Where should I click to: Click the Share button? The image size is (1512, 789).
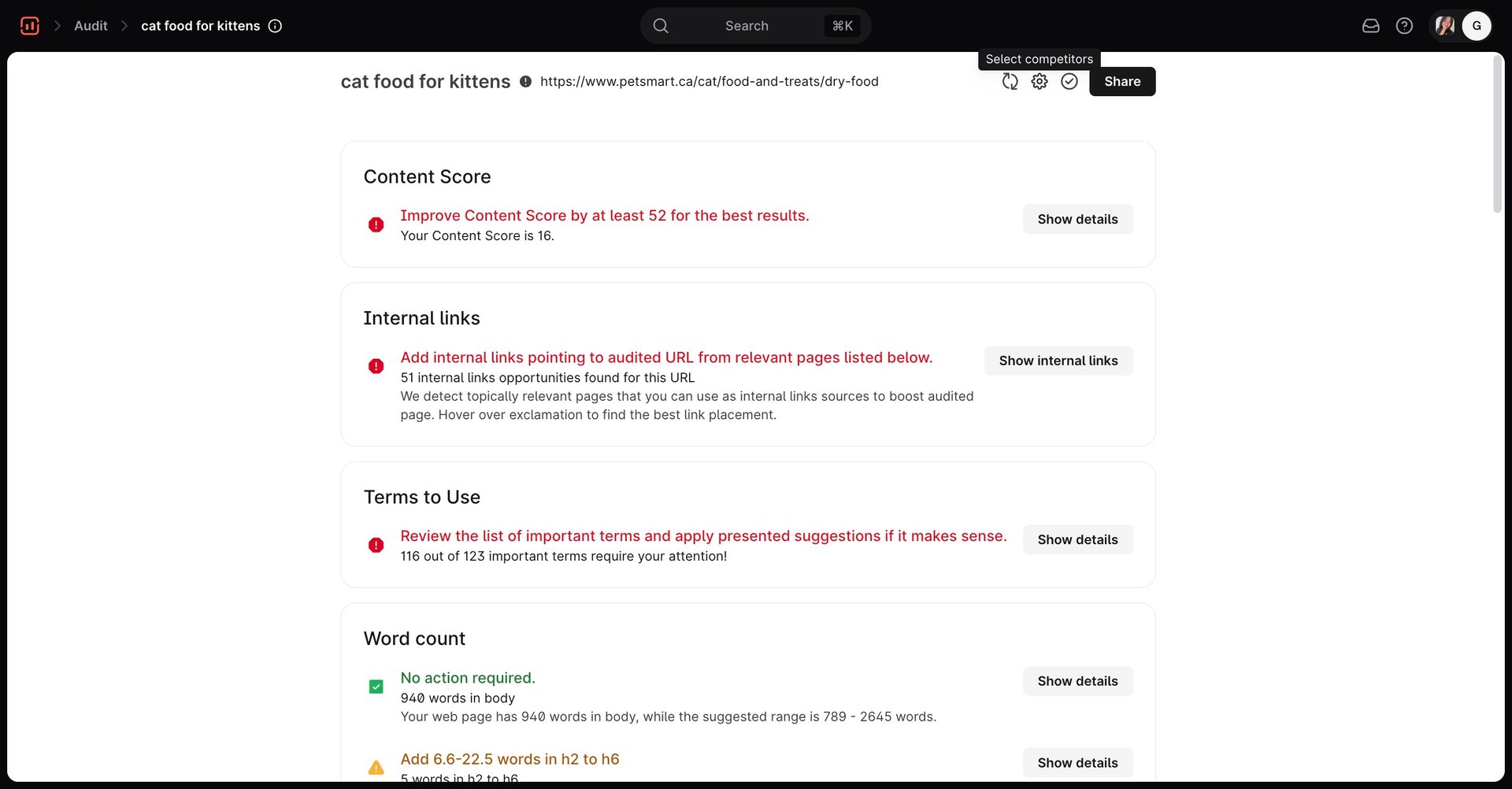[1121, 82]
